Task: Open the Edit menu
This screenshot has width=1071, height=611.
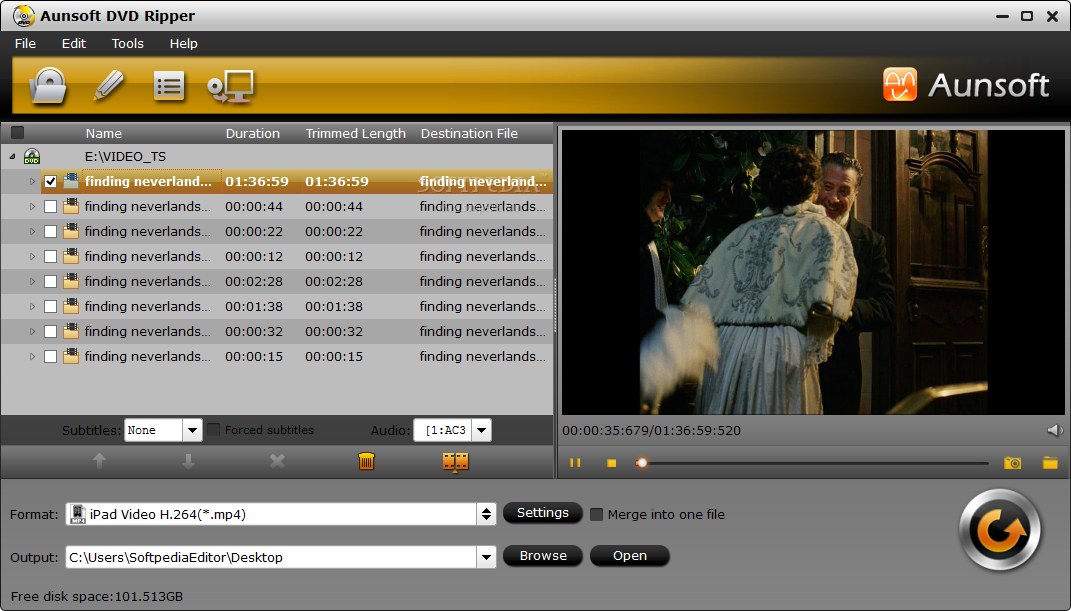Action: tap(74, 43)
